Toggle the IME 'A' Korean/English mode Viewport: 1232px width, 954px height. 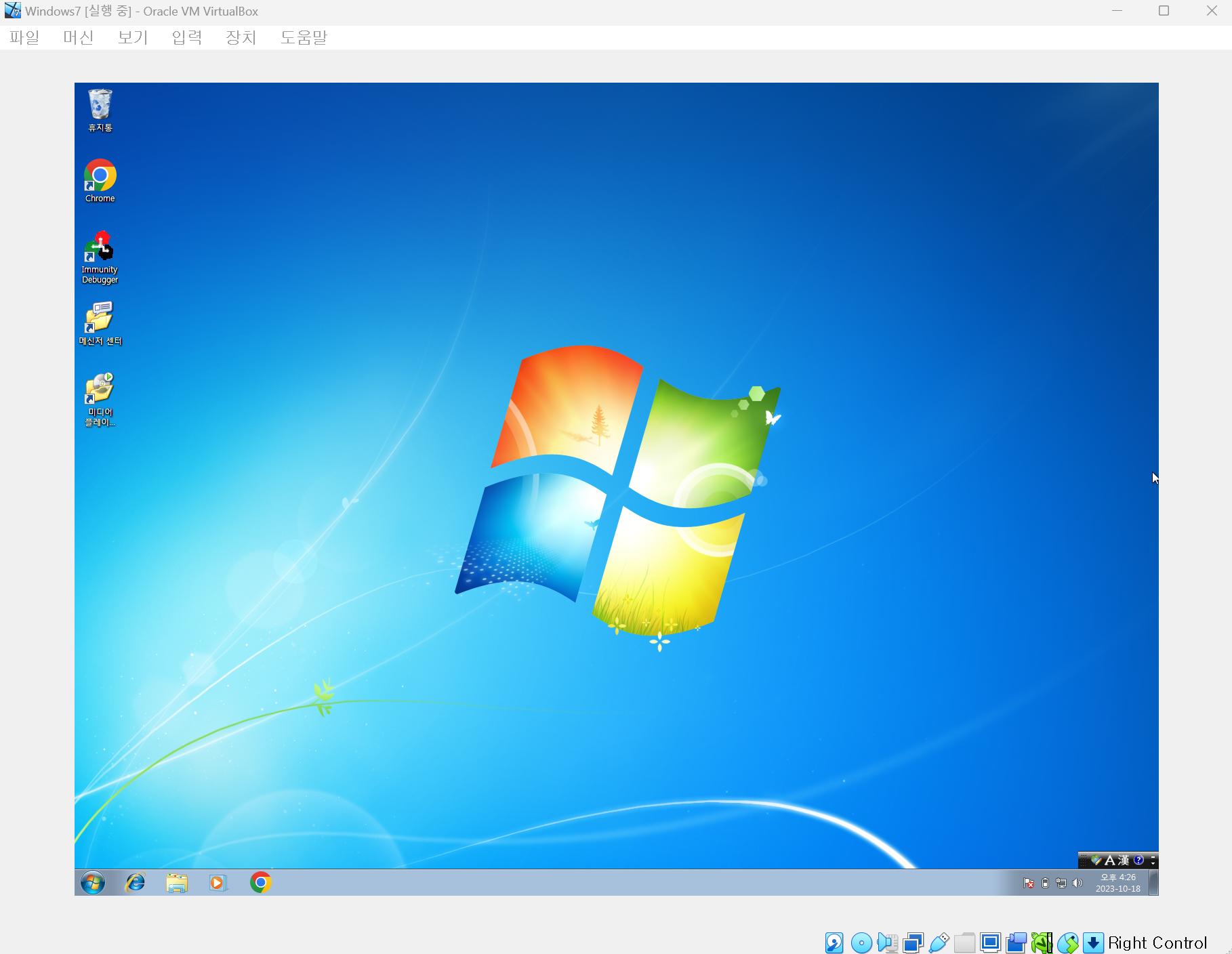coord(1109,860)
